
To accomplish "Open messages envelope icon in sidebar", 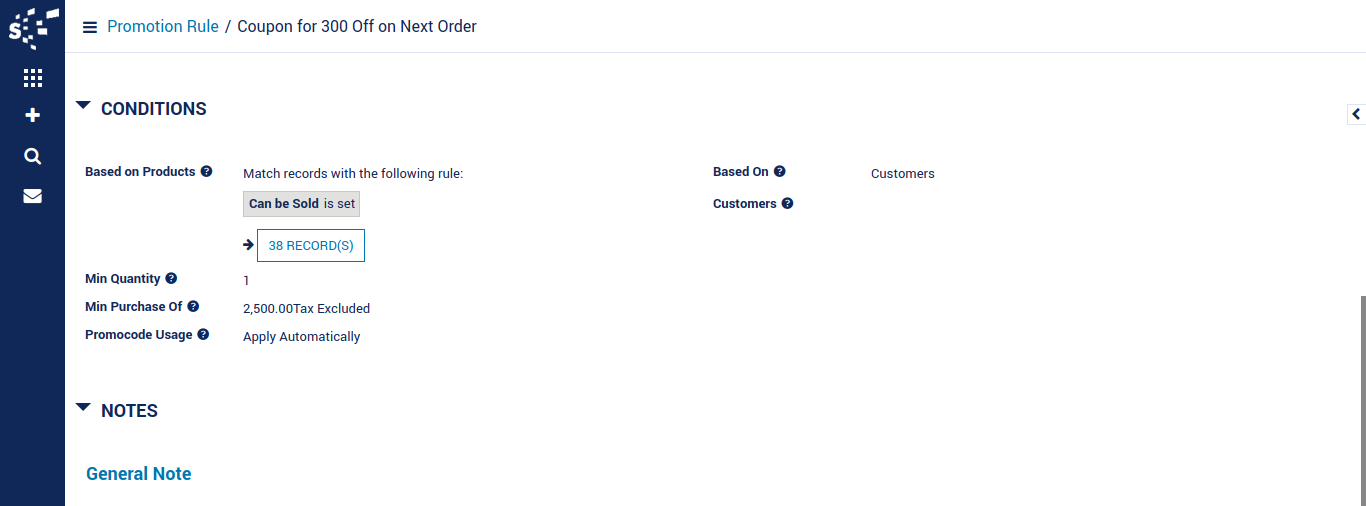I will (x=33, y=196).
